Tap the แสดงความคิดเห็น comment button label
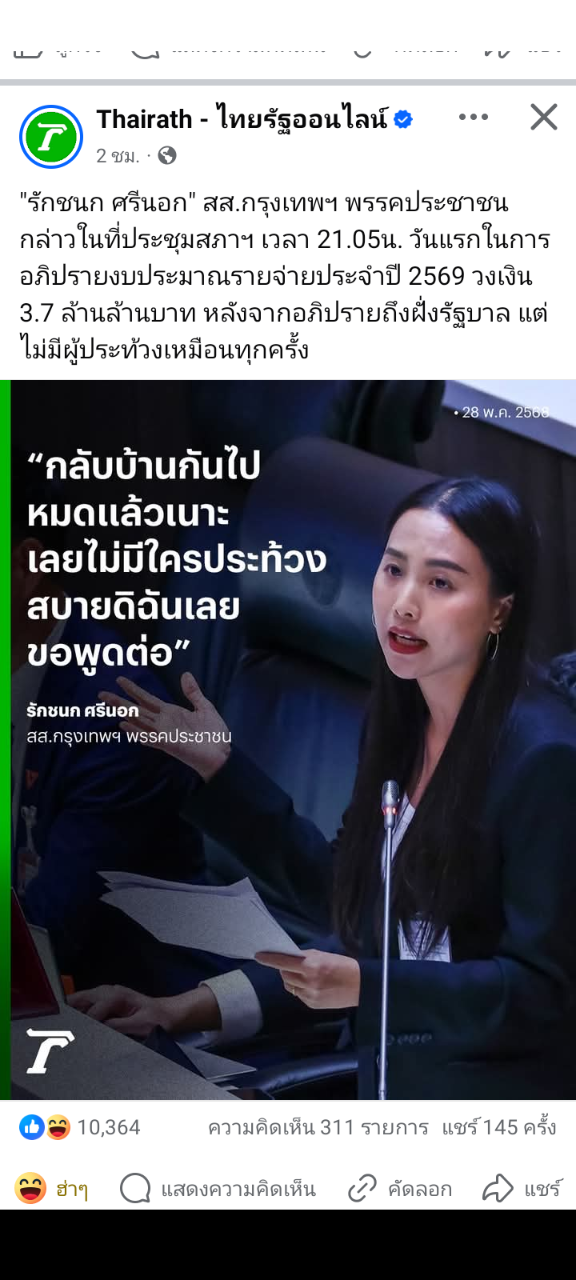576x1280 pixels. pos(238,1189)
